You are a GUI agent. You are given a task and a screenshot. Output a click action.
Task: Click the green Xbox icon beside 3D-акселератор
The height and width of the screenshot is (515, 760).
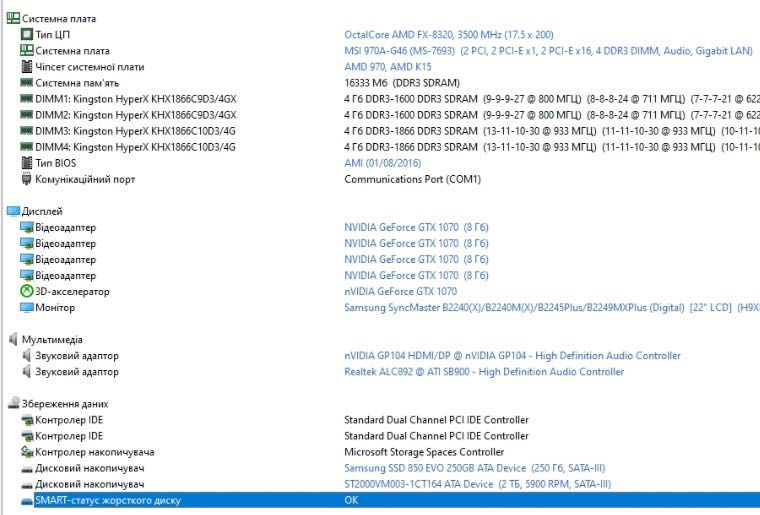pos(27,291)
